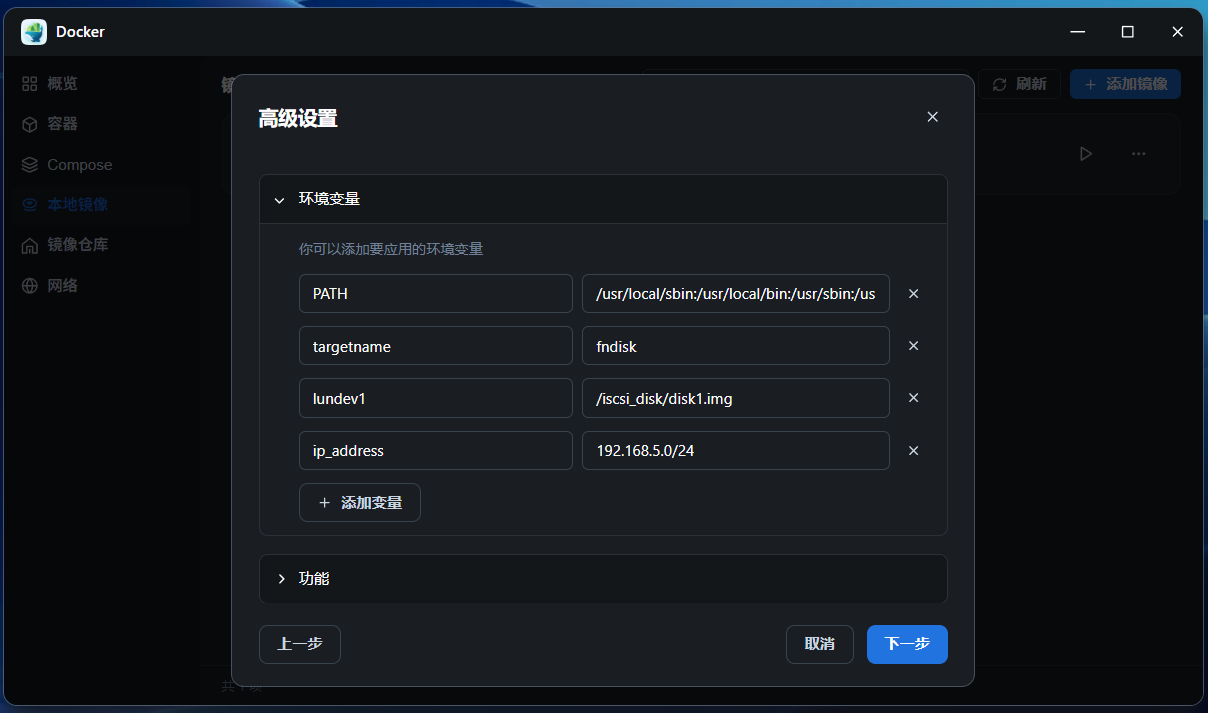
Task: Select 镜像仓库 in the sidebar
Action: pyautogui.click(x=77, y=245)
